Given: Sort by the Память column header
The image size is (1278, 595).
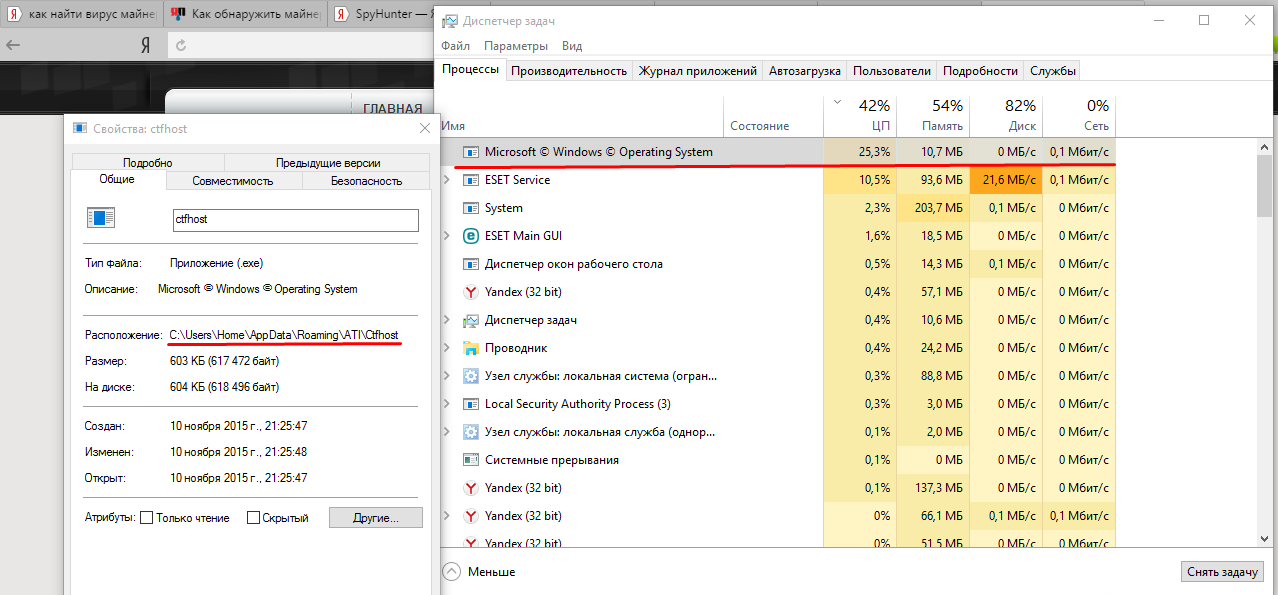Looking at the screenshot, I should tap(933, 116).
